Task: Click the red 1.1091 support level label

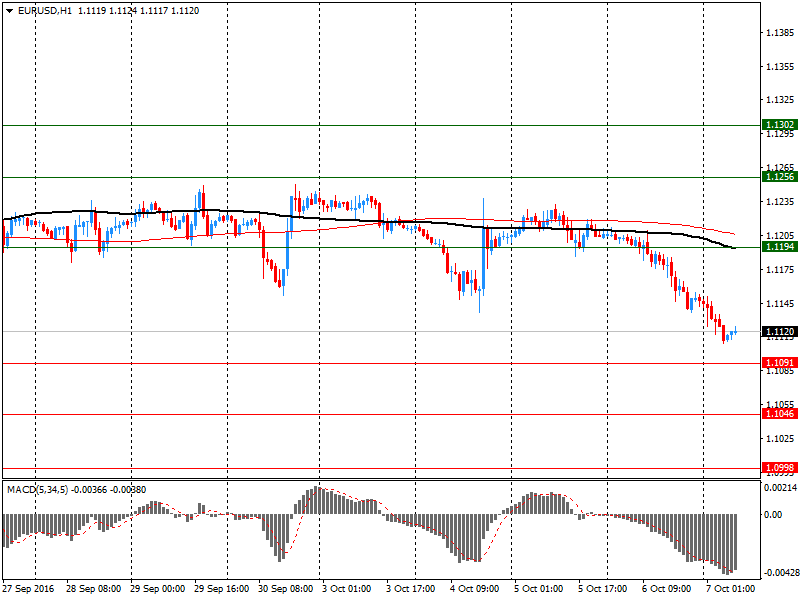Action: click(780, 363)
